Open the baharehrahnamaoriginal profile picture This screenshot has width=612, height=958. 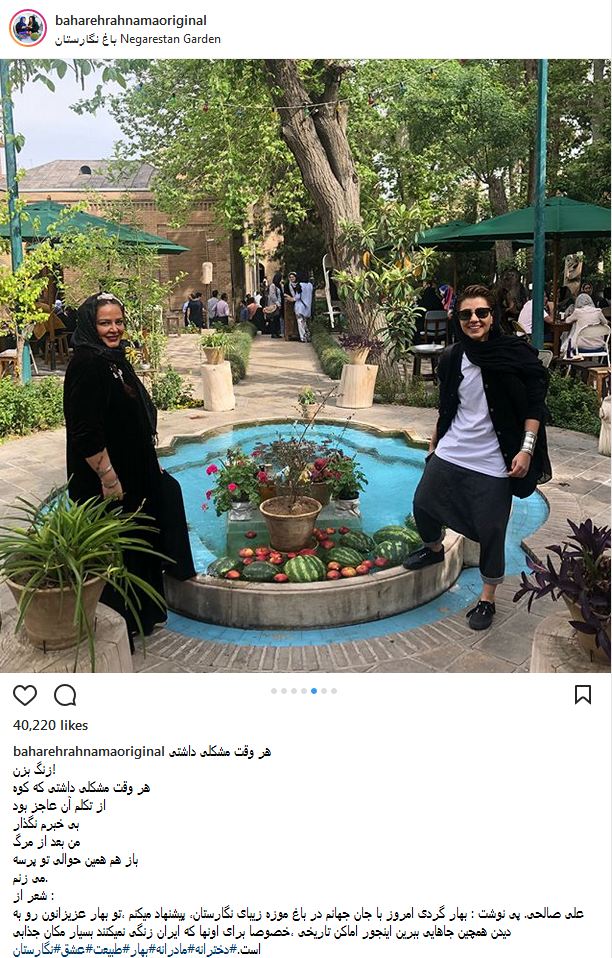point(27,28)
